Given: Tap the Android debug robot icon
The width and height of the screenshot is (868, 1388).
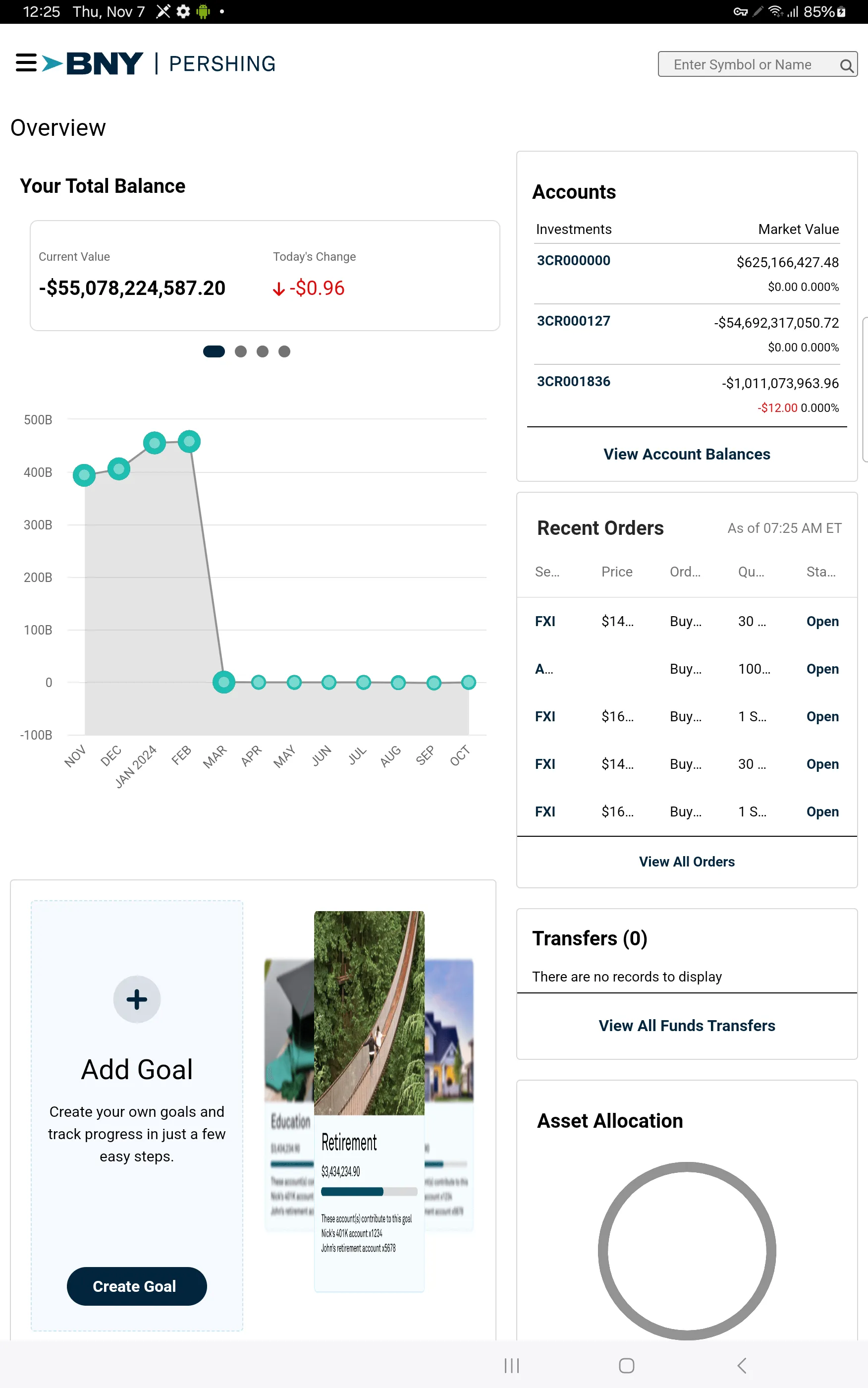Looking at the screenshot, I should (x=203, y=11).
